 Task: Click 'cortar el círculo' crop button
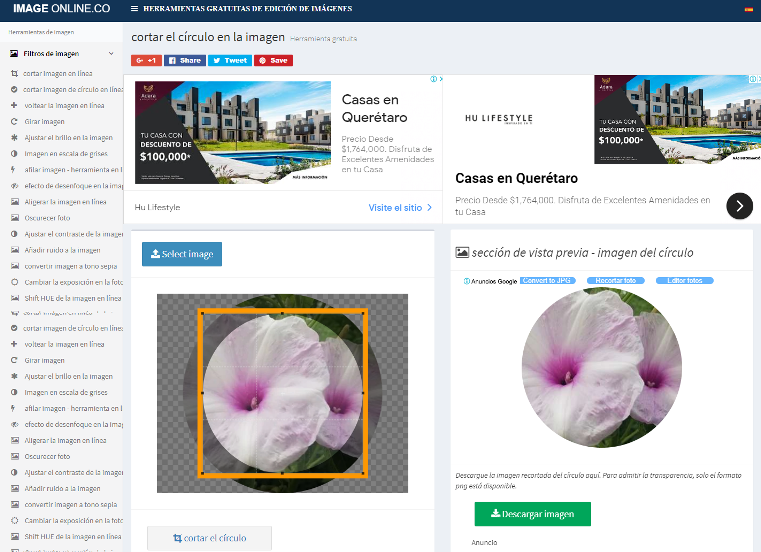(x=209, y=538)
